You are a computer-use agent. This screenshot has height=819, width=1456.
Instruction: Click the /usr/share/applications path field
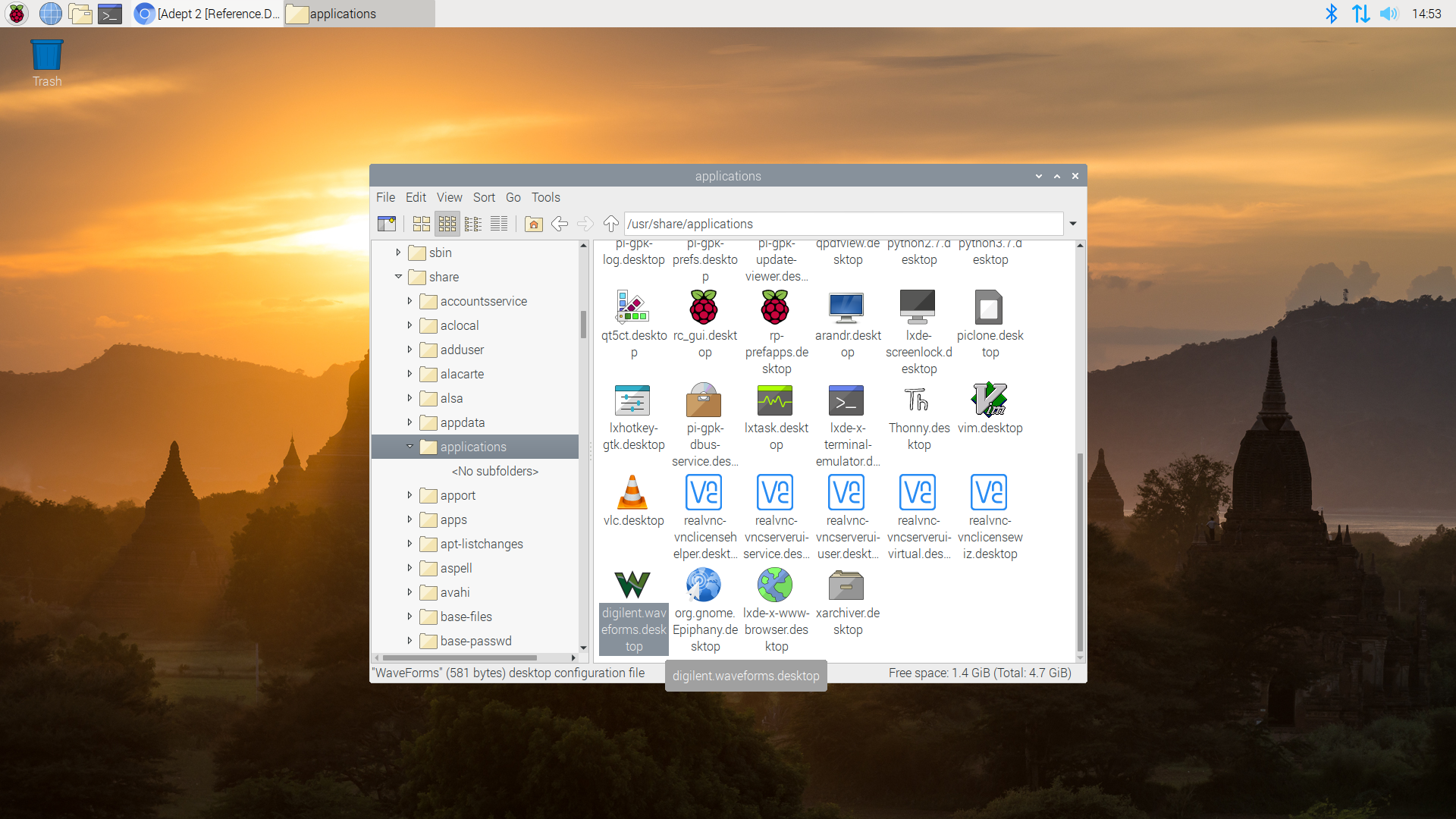tap(843, 224)
